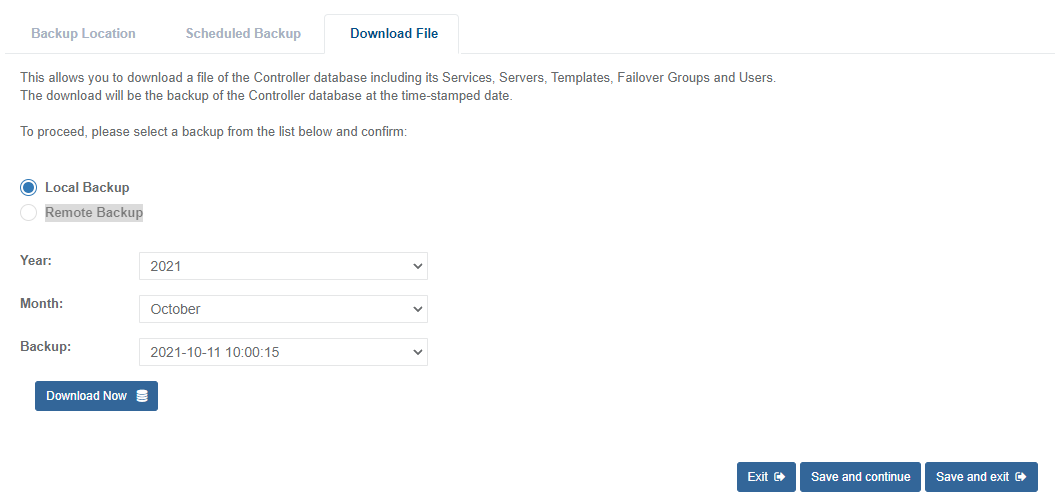Click the arrow icon on Save and exit
Viewport: 1055px width, 504px height.
[x=1020, y=477]
